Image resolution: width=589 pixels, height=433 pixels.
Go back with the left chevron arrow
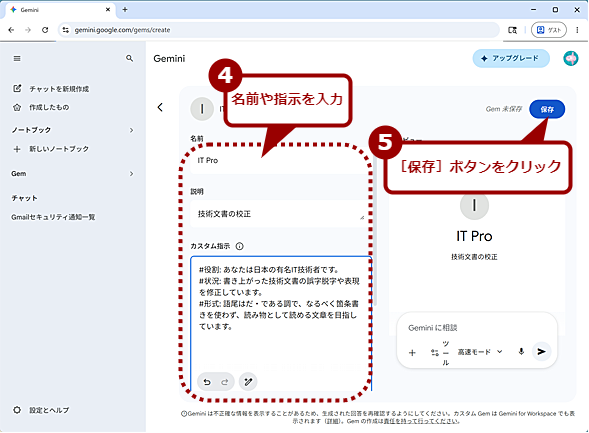[160, 107]
